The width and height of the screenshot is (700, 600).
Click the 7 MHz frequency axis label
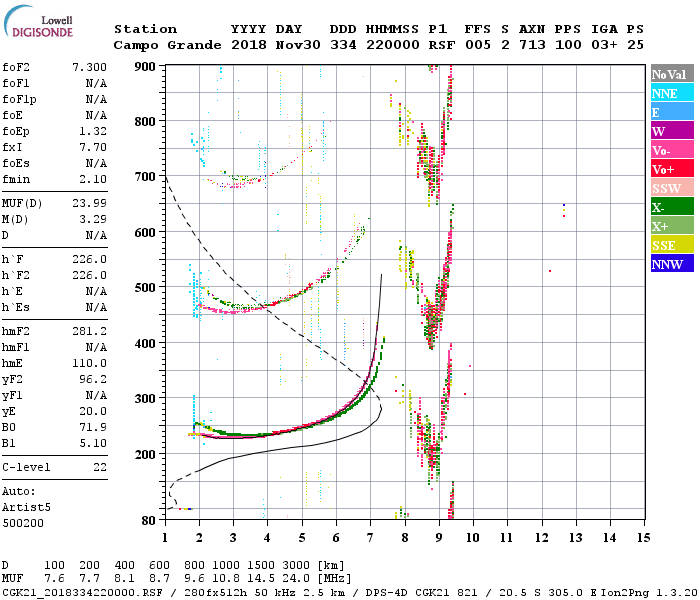370,538
